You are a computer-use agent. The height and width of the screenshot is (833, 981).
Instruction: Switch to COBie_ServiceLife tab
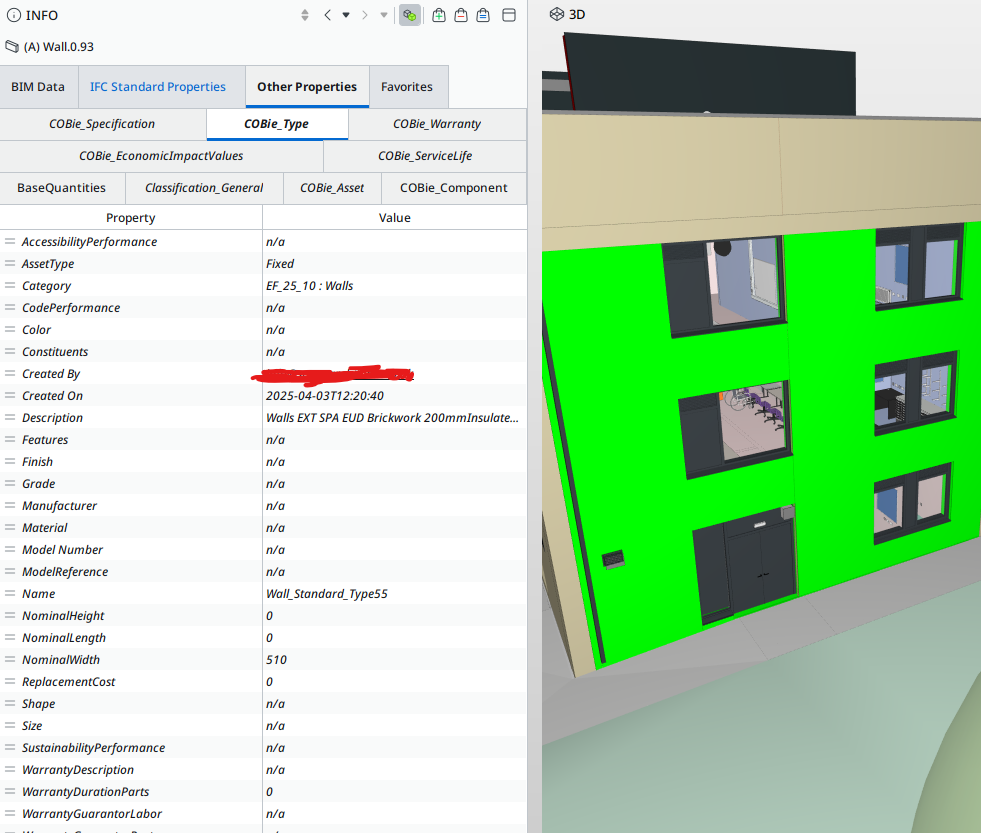click(x=425, y=156)
